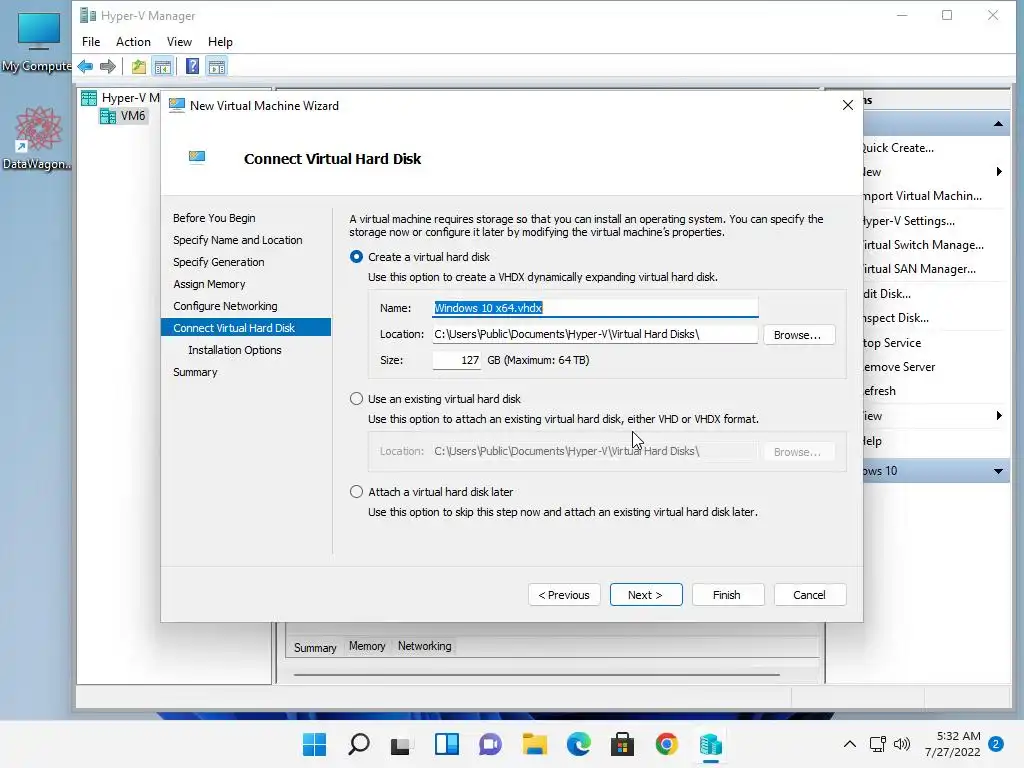Open the Chat taskbar icon
Viewport: 1024px width, 768px height.
point(490,744)
